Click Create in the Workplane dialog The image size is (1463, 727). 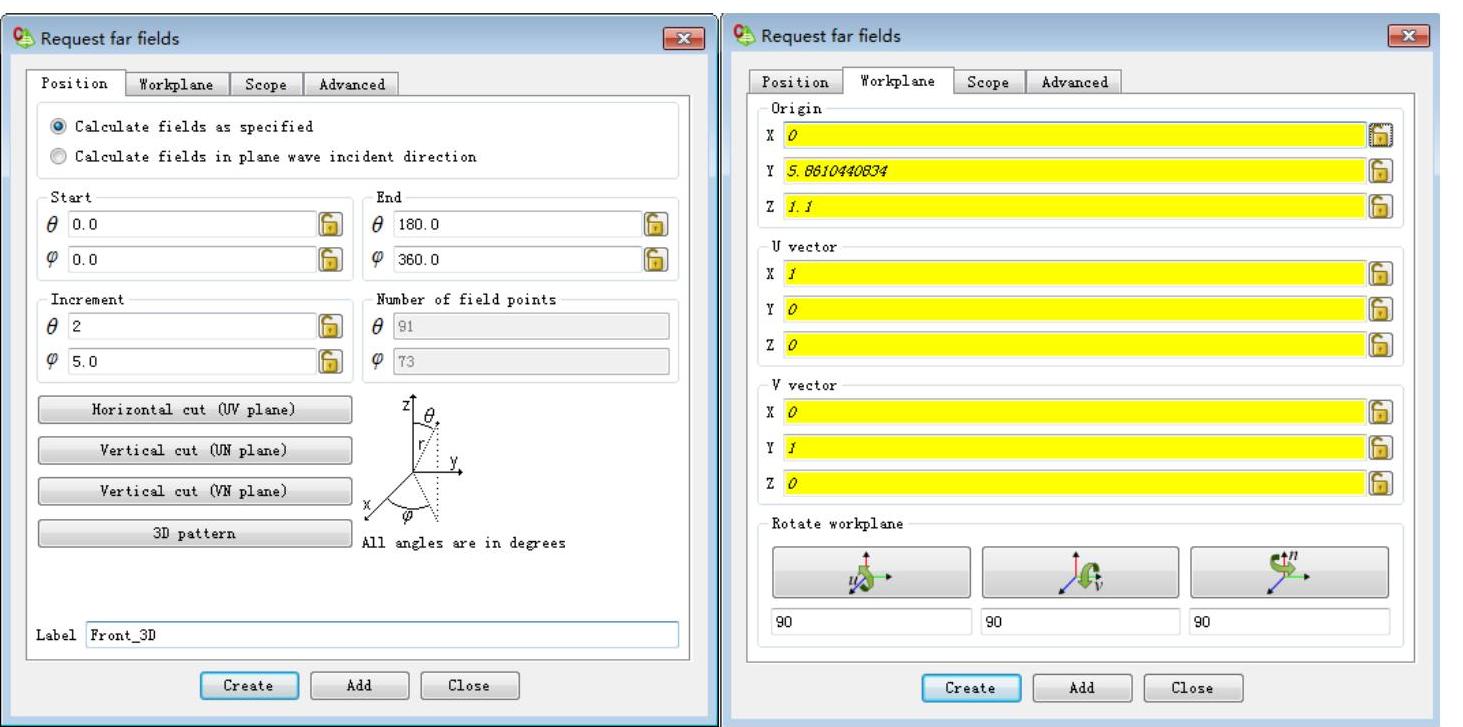(971, 688)
